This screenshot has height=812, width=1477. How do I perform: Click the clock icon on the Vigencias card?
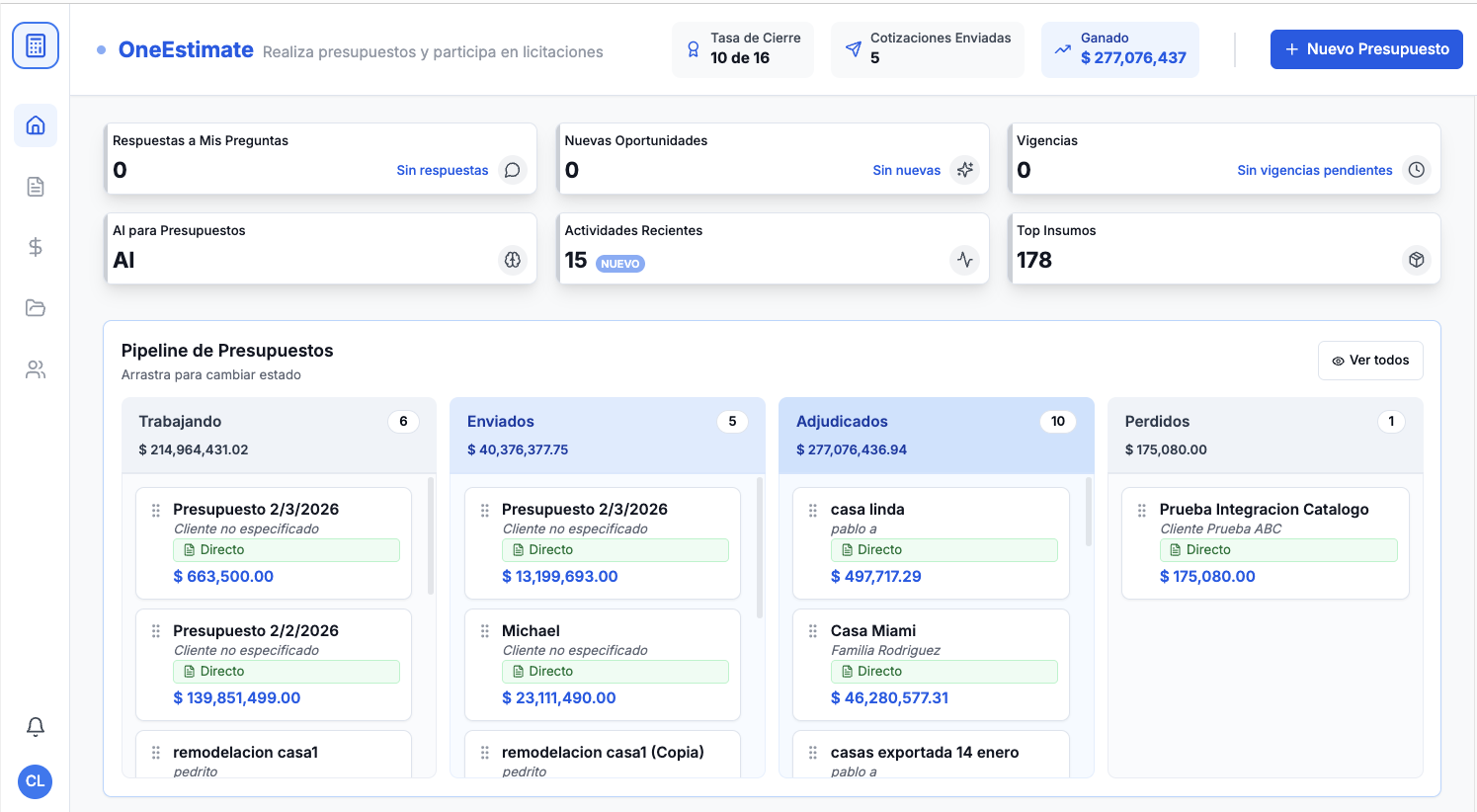coord(1416,170)
